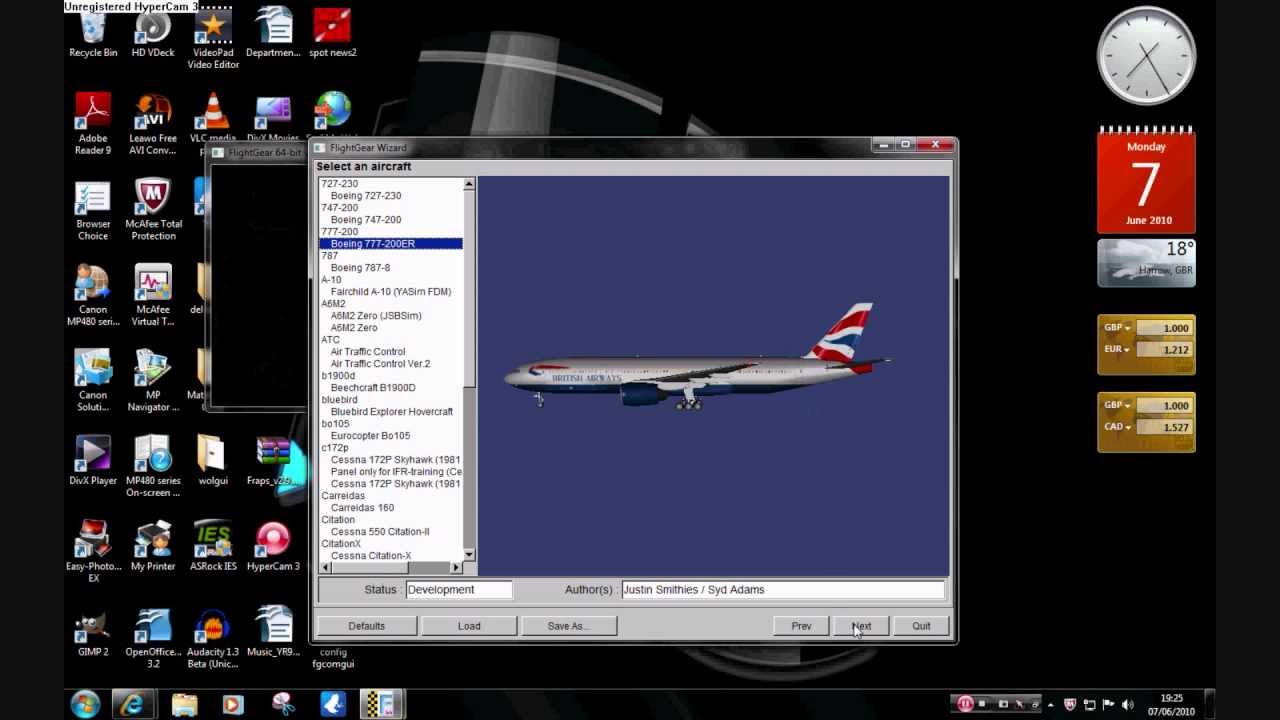Click the 1.527 CAD value field
Viewport: 1280px width, 720px height.
[1165, 427]
